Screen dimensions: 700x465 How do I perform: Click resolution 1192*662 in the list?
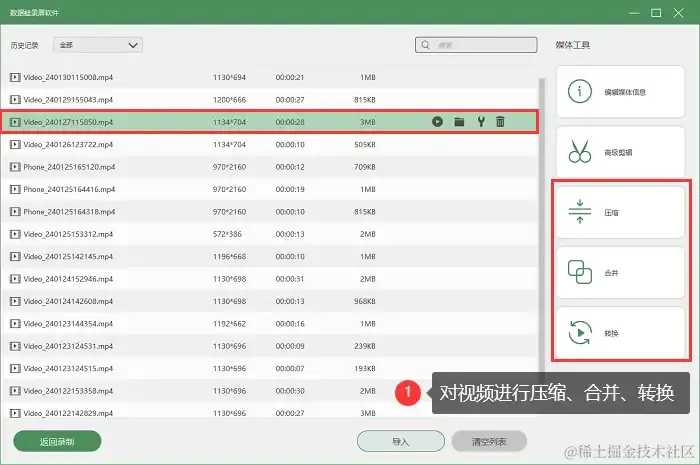coord(229,324)
